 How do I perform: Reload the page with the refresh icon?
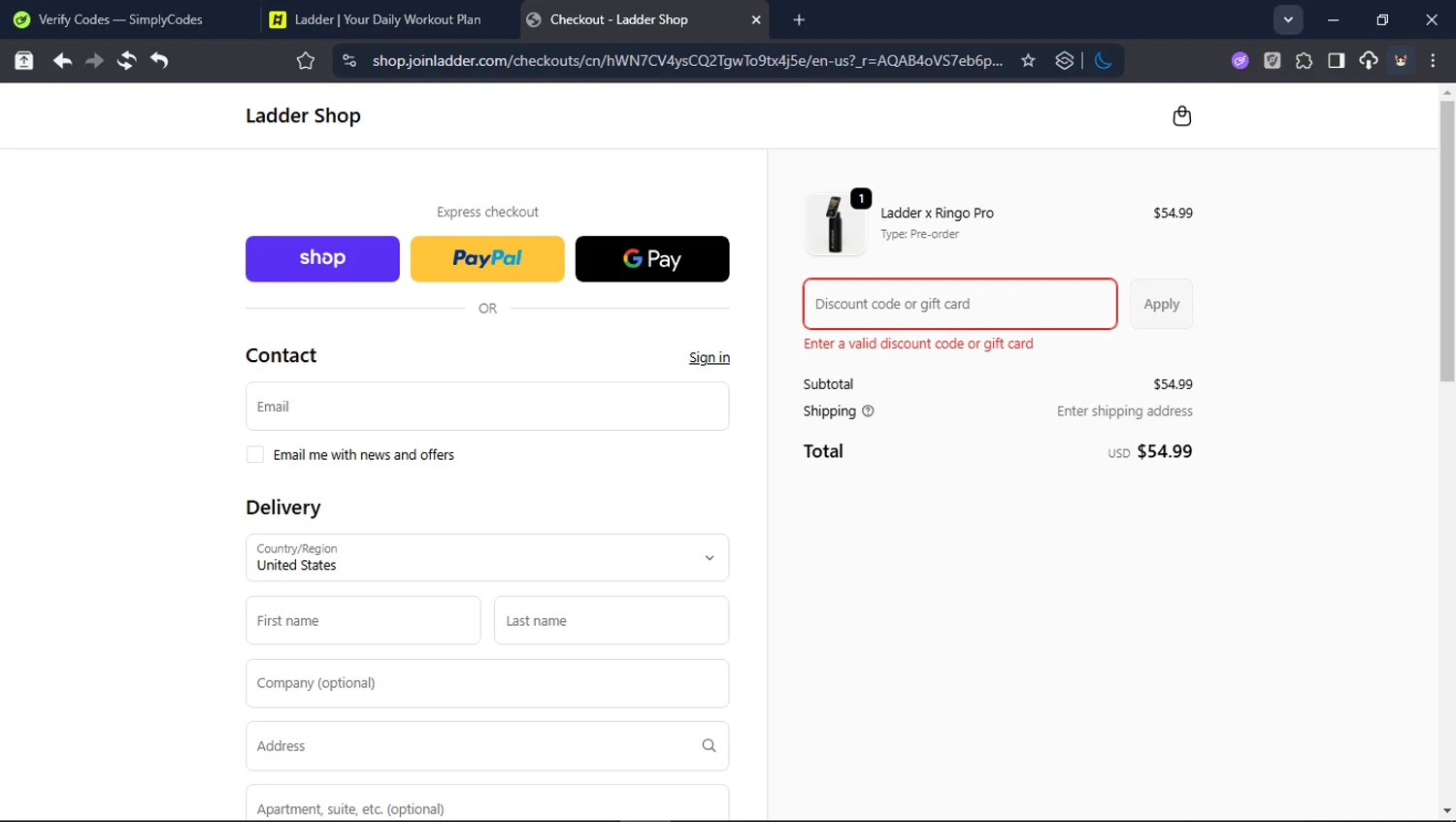126,61
